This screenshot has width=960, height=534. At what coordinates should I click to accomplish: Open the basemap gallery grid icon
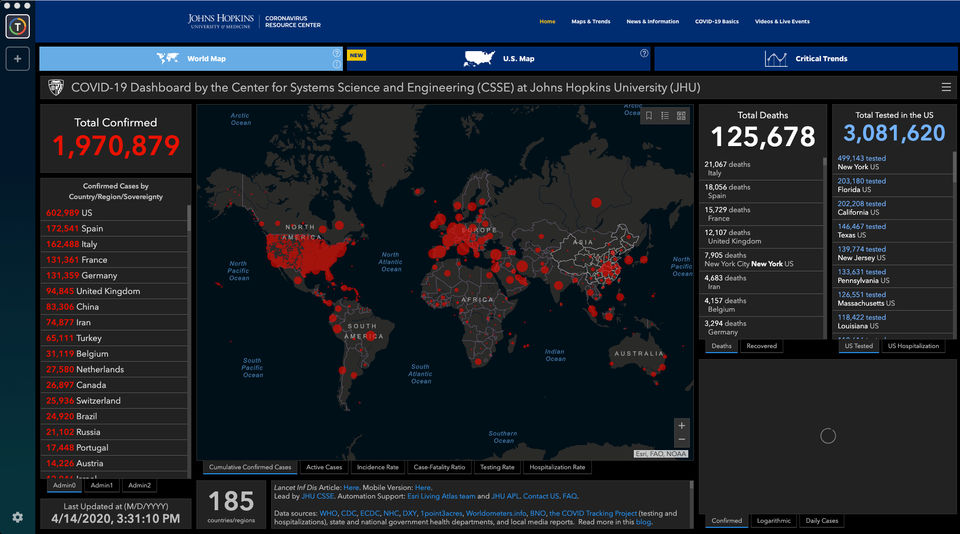click(681, 116)
